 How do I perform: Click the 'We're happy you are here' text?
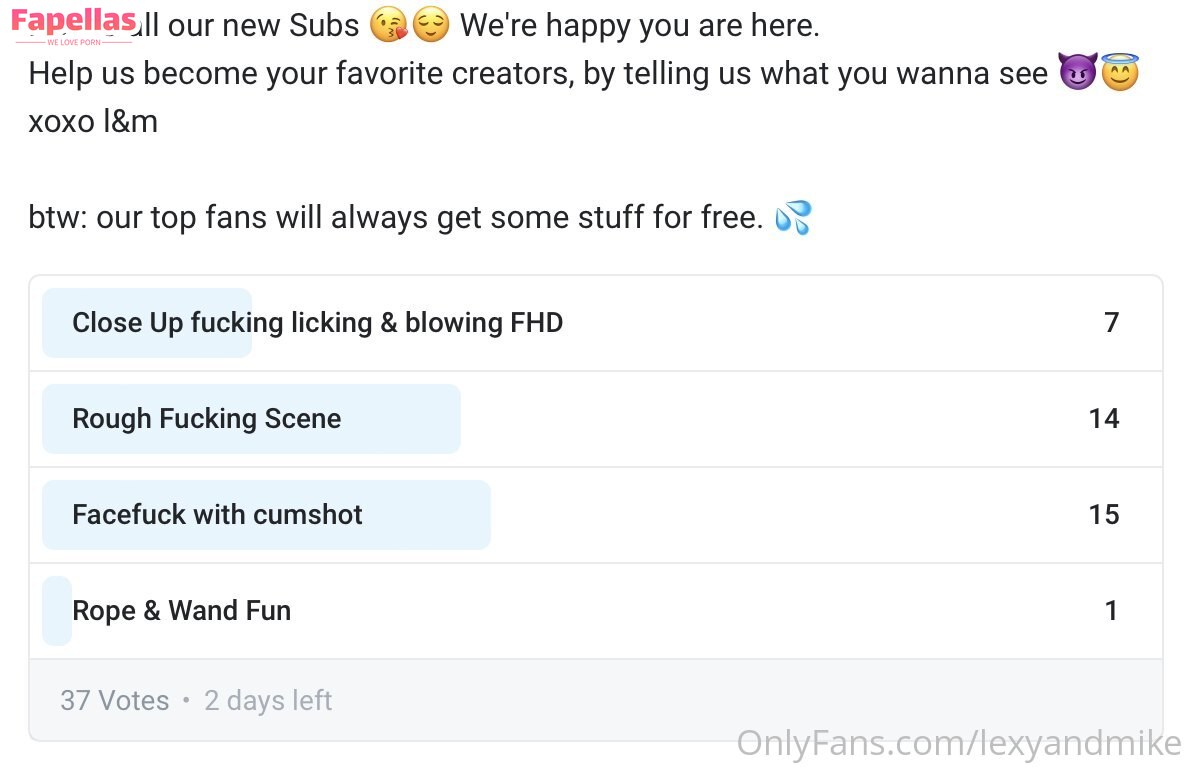[639, 25]
